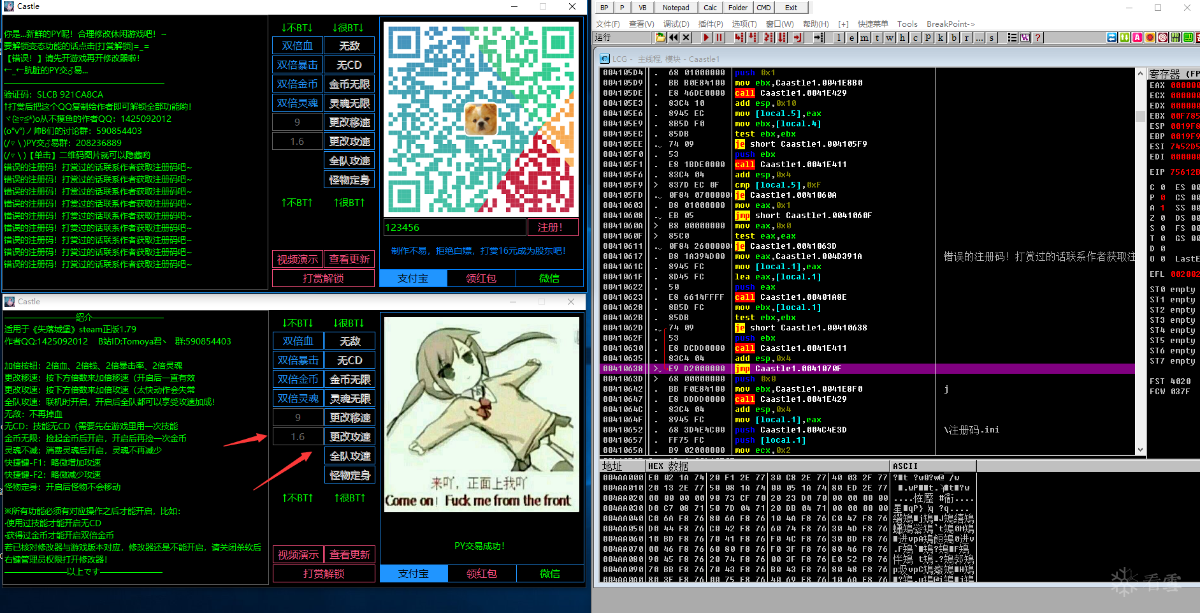Open executable modules via 'e' toolbar button

[851, 37]
